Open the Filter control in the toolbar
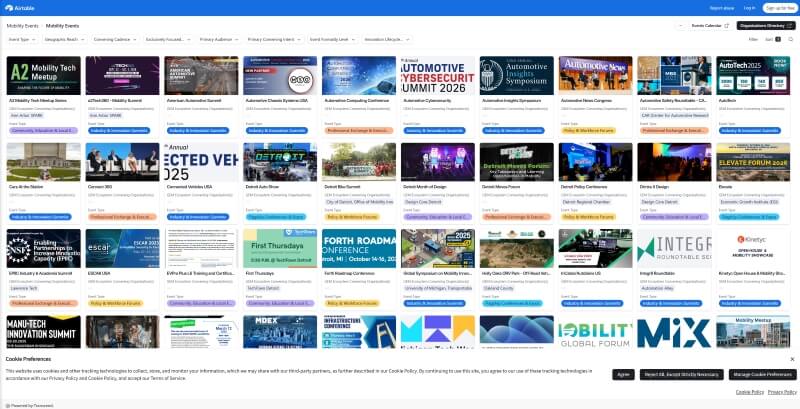 tap(753, 39)
